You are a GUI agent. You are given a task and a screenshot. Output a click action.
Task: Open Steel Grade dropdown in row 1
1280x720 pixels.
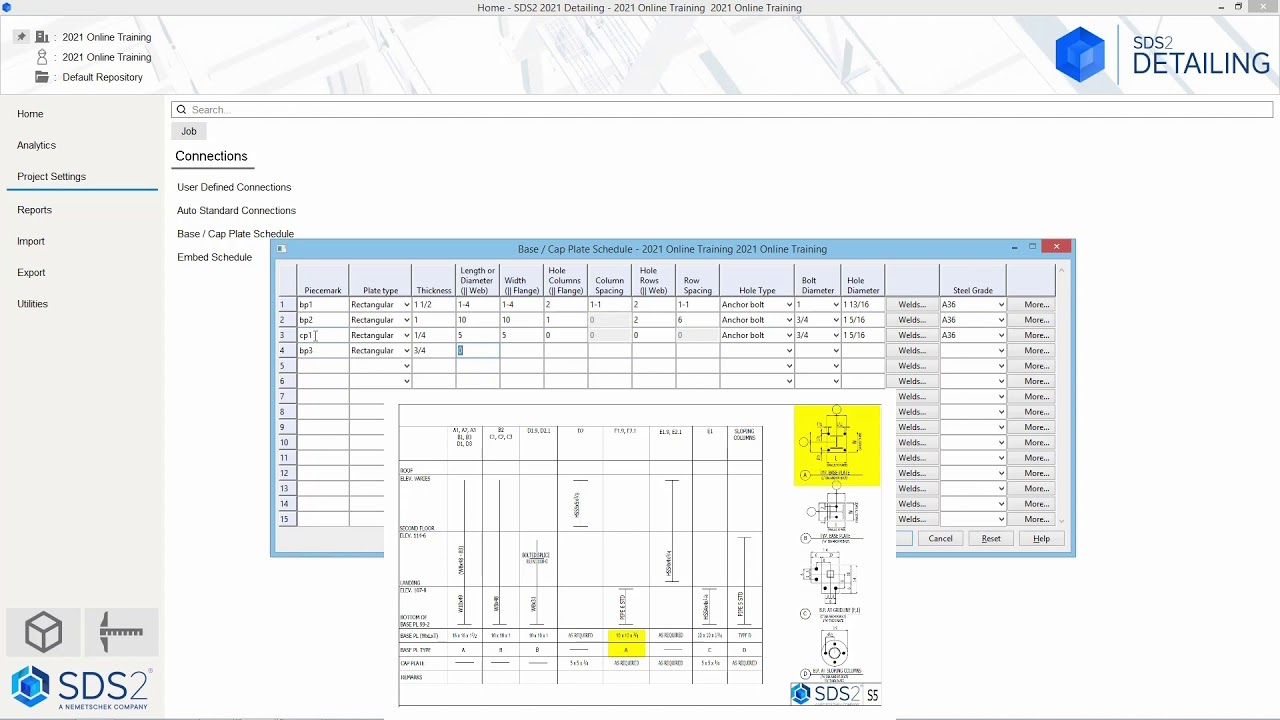tap(1001, 305)
